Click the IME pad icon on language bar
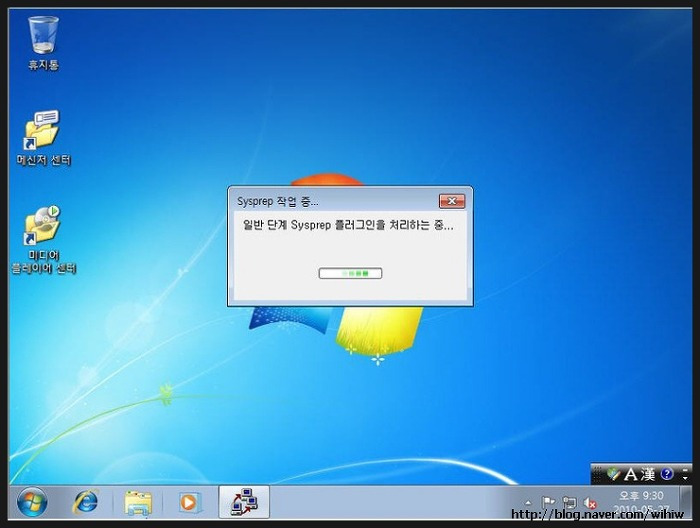The height and width of the screenshot is (528, 700). pyautogui.click(x=614, y=474)
